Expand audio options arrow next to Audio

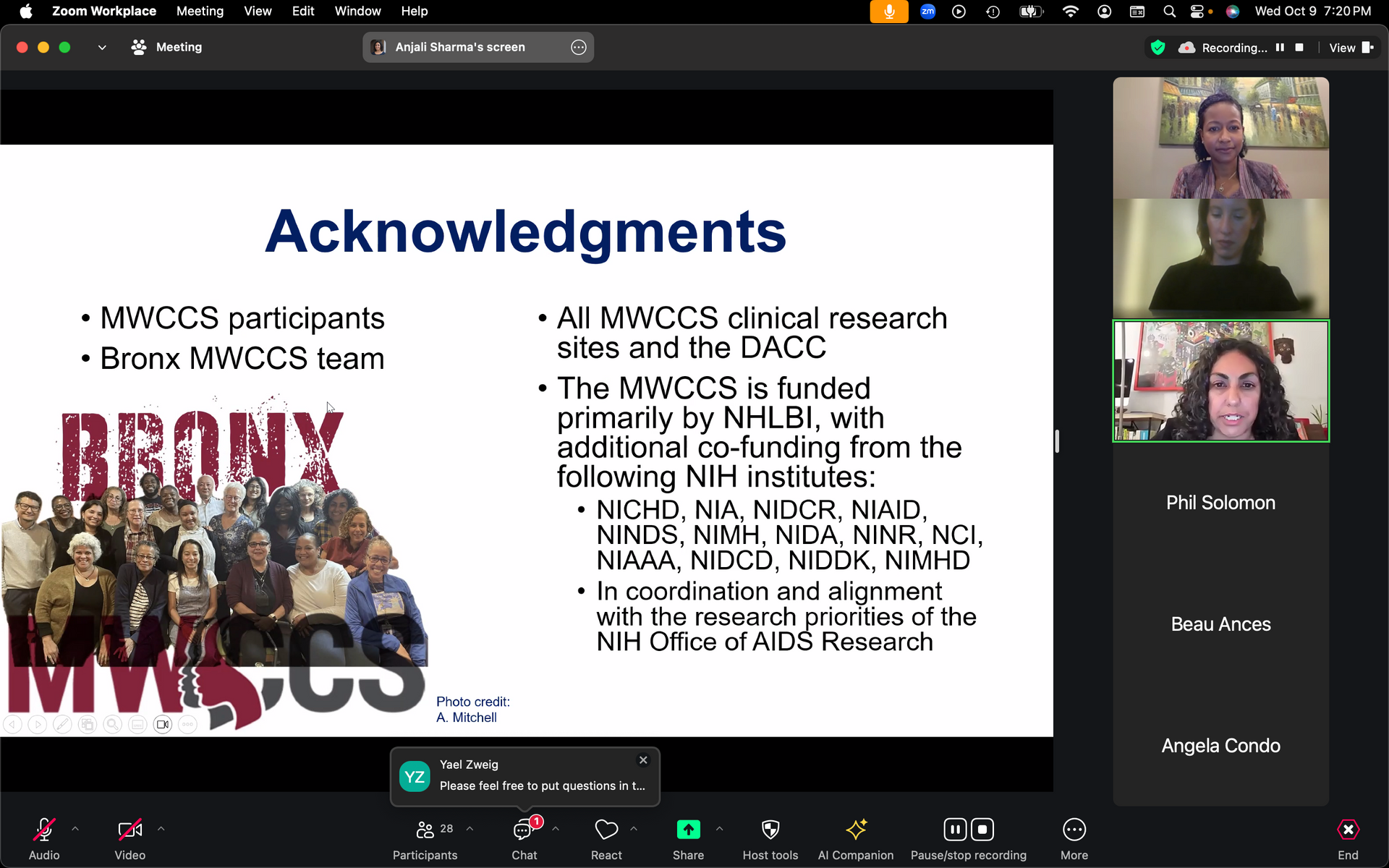click(75, 829)
